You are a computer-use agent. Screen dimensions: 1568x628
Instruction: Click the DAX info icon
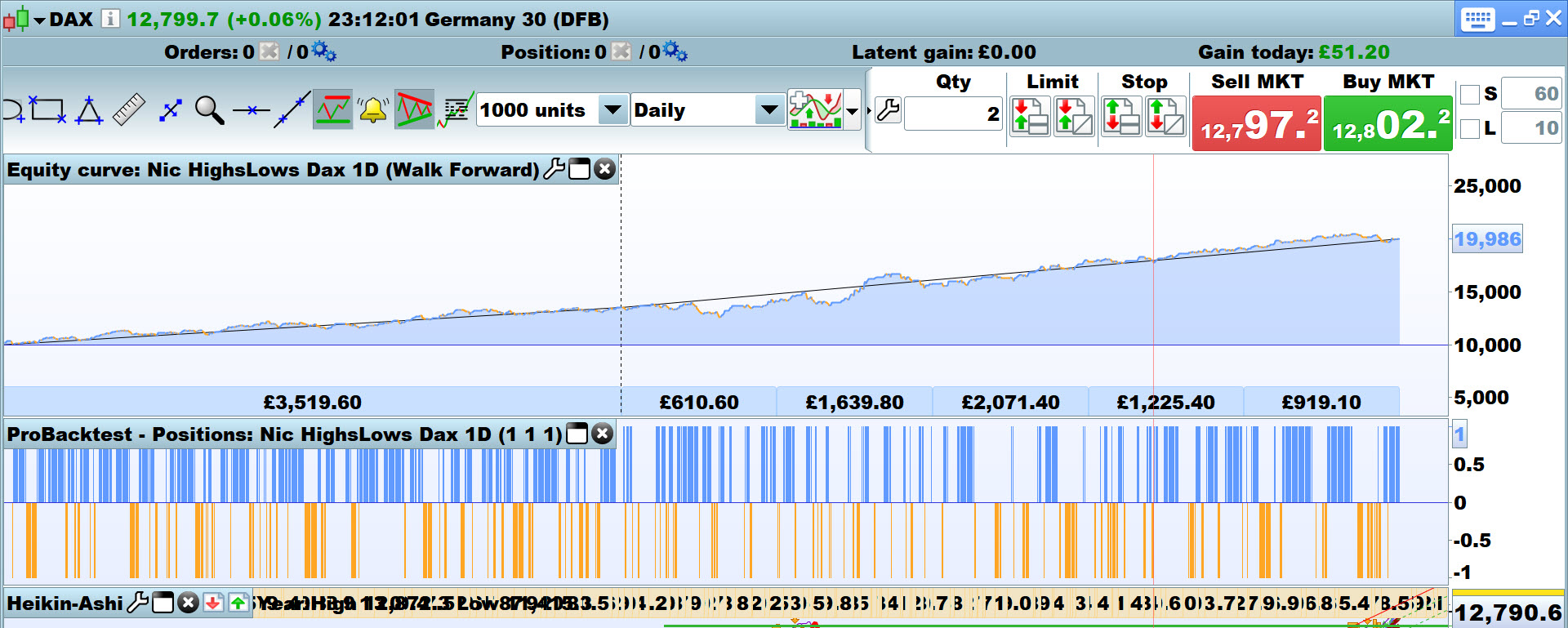pos(110,19)
